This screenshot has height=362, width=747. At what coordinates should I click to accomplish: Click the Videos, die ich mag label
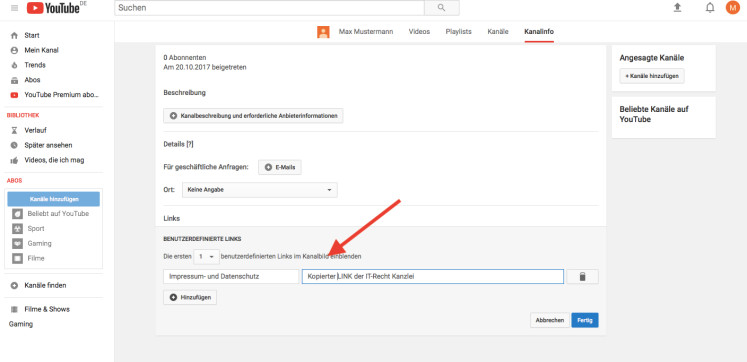pos(54,161)
